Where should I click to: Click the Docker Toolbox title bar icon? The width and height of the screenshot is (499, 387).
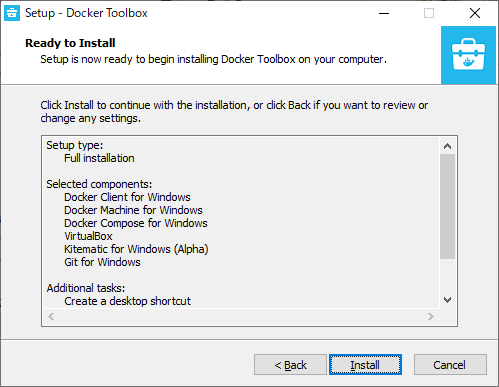(12, 13)
